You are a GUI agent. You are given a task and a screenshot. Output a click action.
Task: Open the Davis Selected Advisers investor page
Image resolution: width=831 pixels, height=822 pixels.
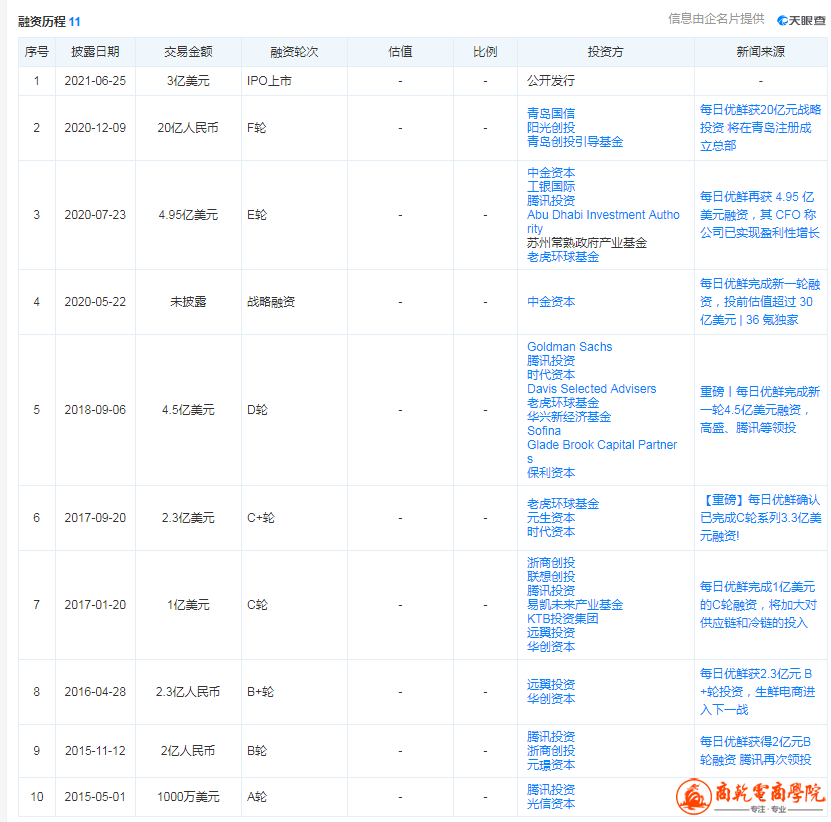click(x=591, y=389)
